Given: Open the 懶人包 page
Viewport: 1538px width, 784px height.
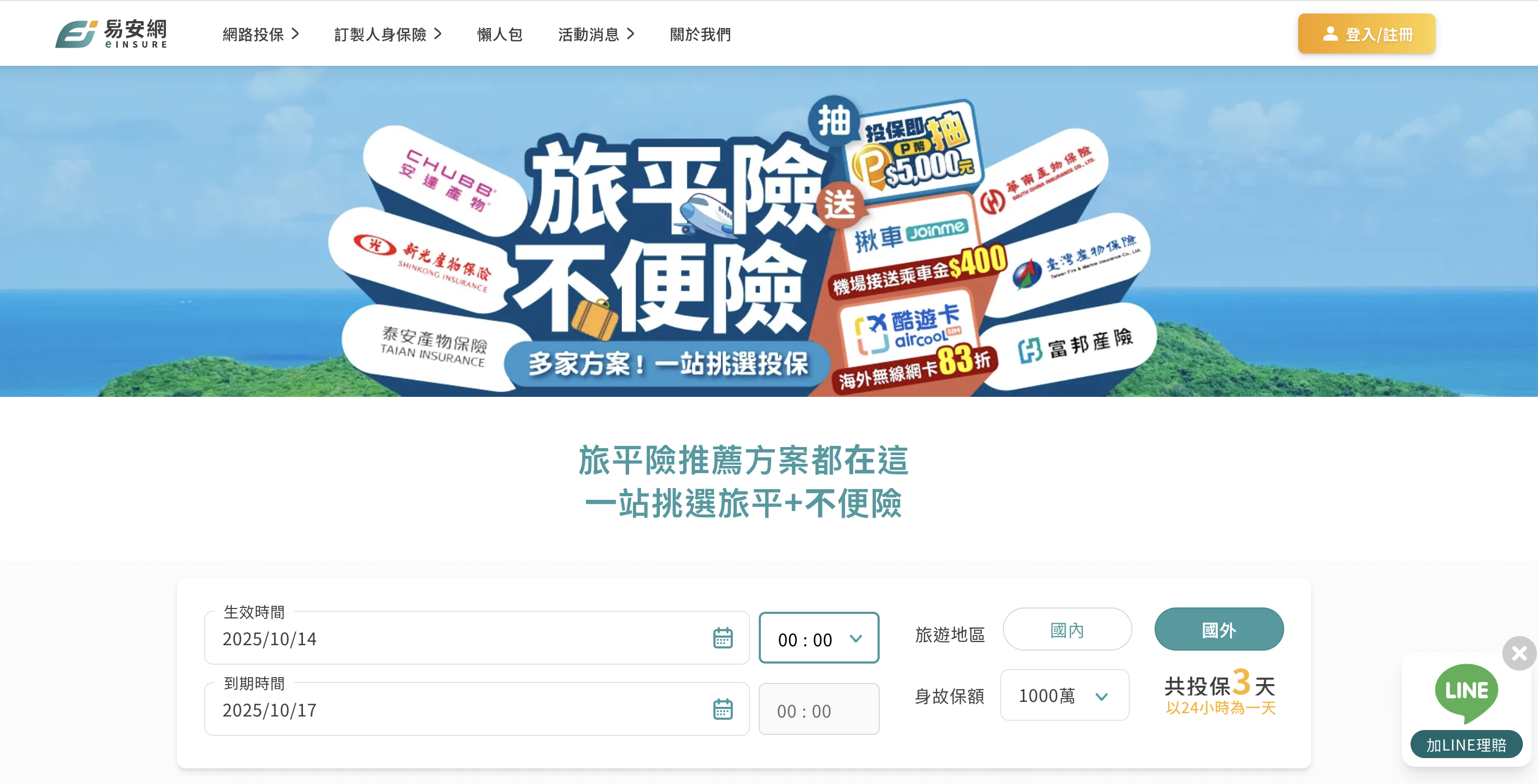Looking at the screenshot, I should [500, 34].
